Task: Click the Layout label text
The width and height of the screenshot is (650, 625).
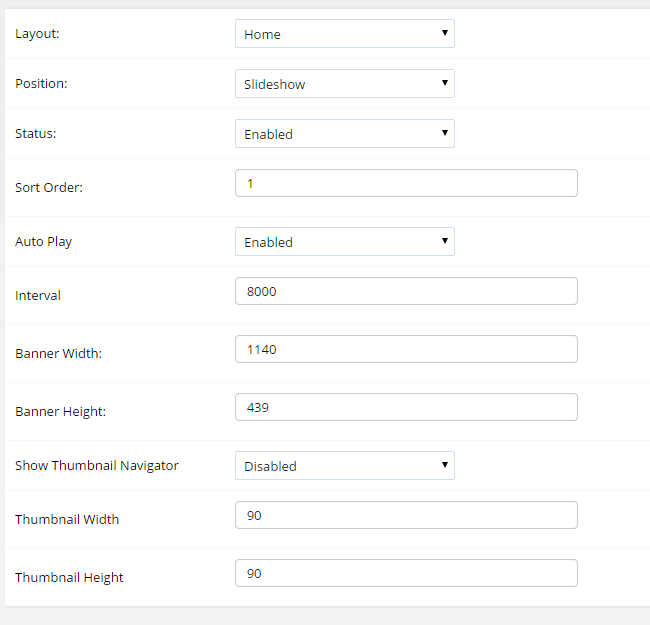Action: pyautogui.click(x=37, y=34)
